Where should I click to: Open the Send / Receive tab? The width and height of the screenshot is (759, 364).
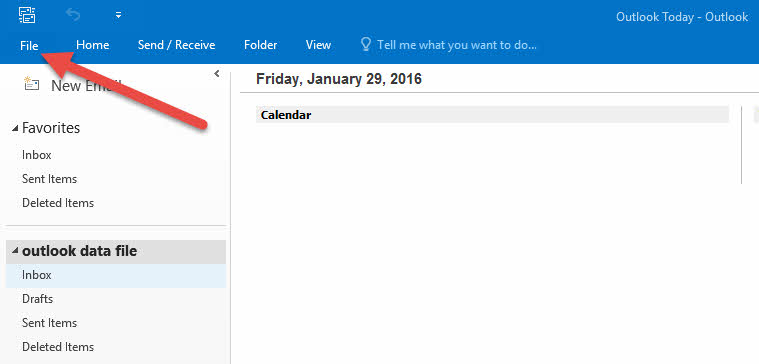click(x=176, y=46)
